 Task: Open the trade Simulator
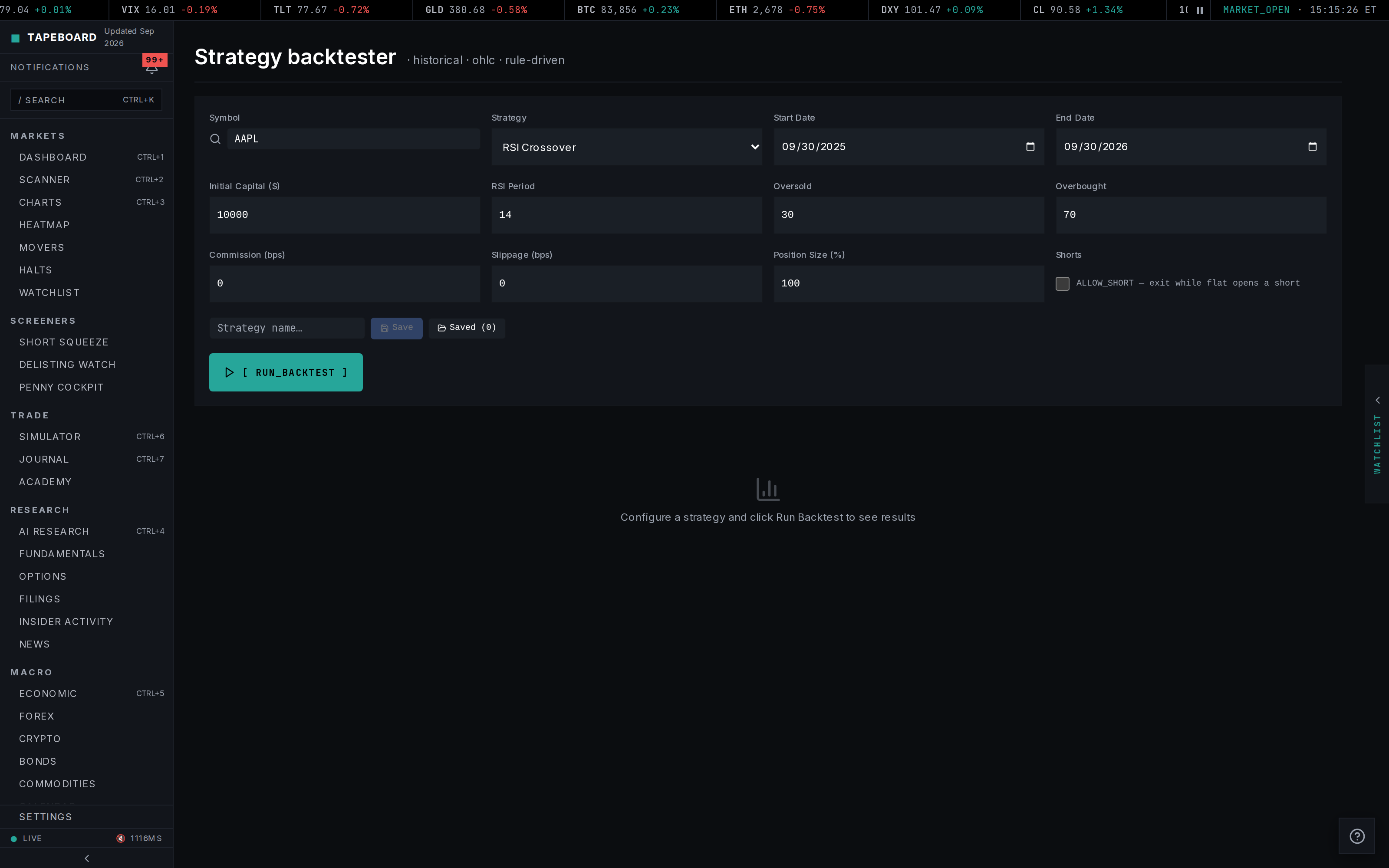tap(87, 437)
